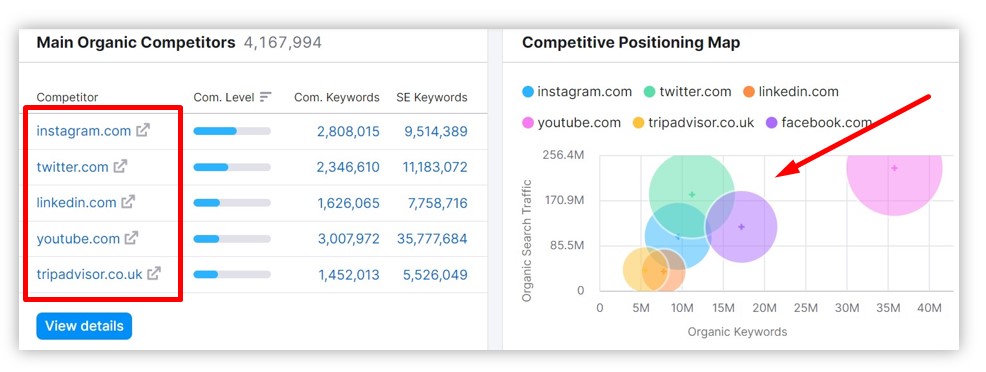Screen dimensions: 986x372
Task: Open twitter.com external link icon
Action: [x=120, y=167]
